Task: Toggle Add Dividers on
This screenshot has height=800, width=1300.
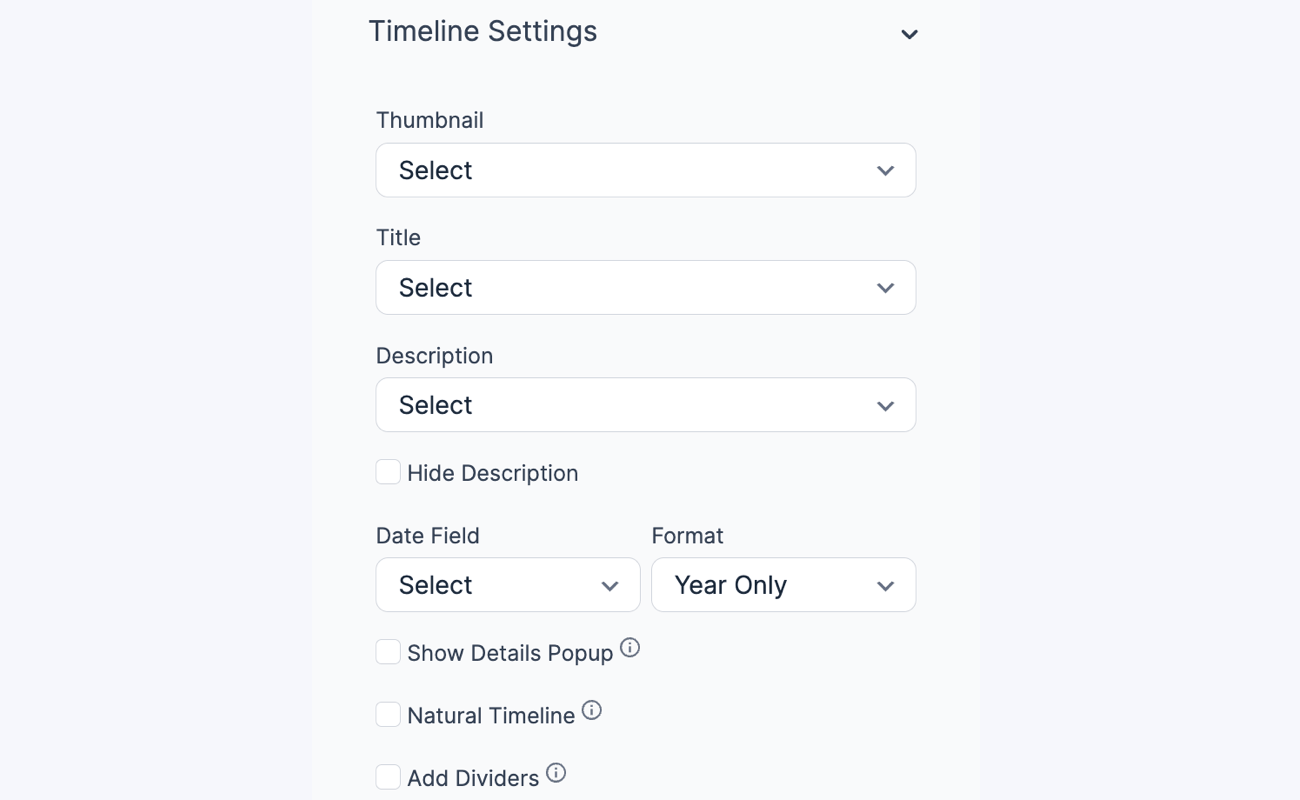Action: [x=388, y=776]
